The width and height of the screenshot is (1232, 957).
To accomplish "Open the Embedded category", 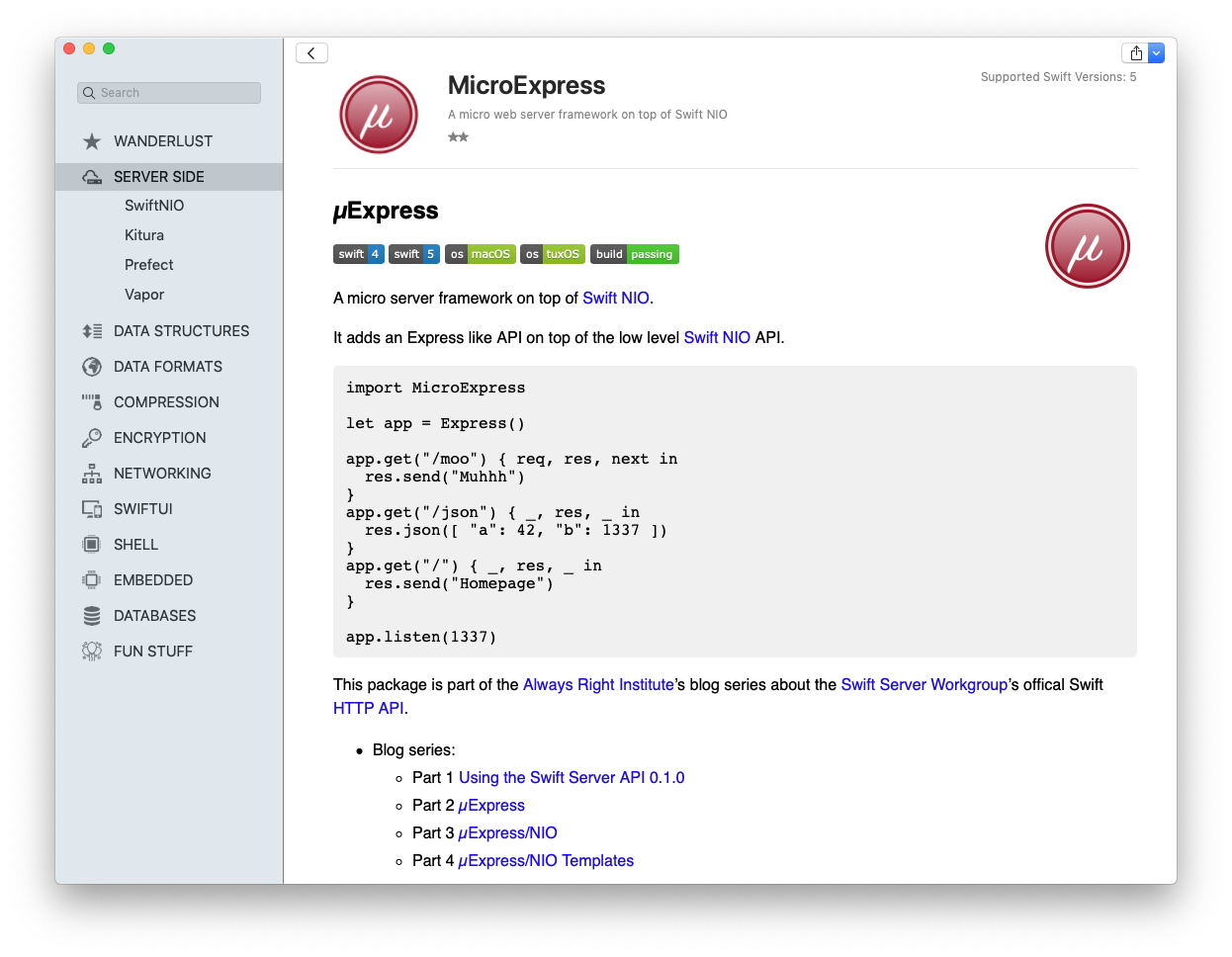I will pos(153,580).
